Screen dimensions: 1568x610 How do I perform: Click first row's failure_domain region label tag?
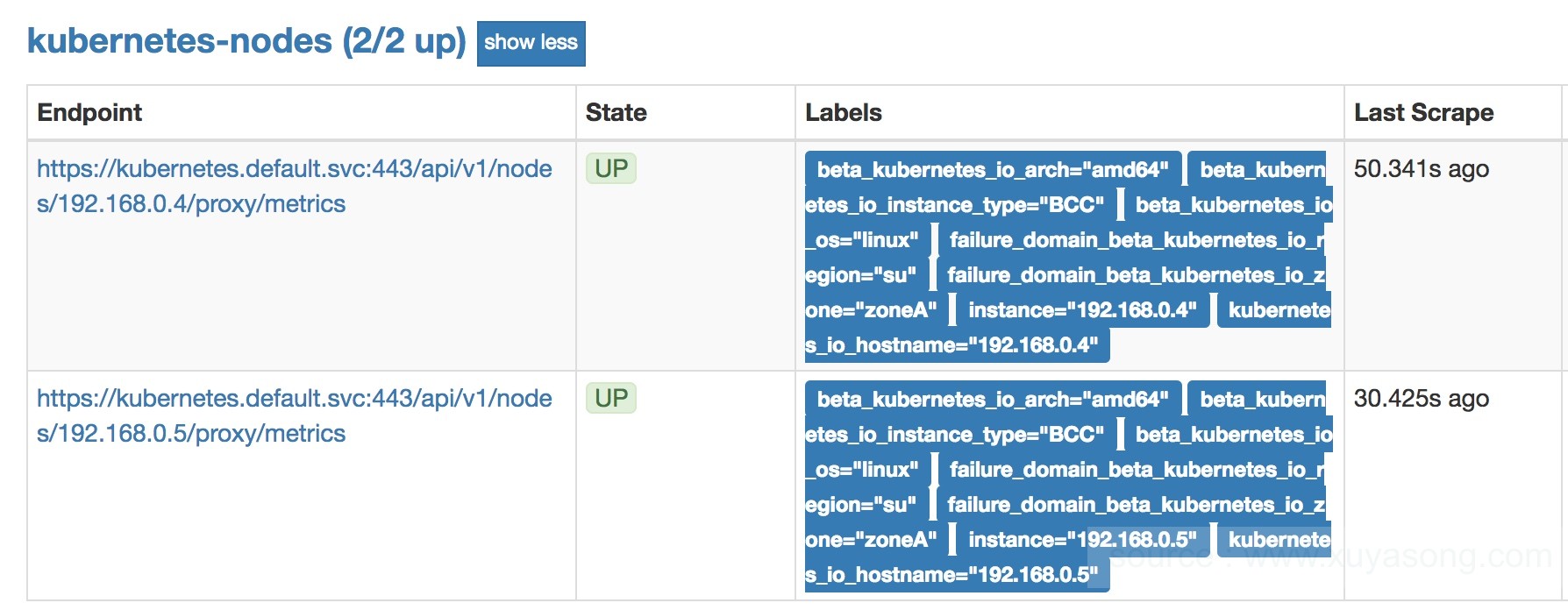[1131, 240]
